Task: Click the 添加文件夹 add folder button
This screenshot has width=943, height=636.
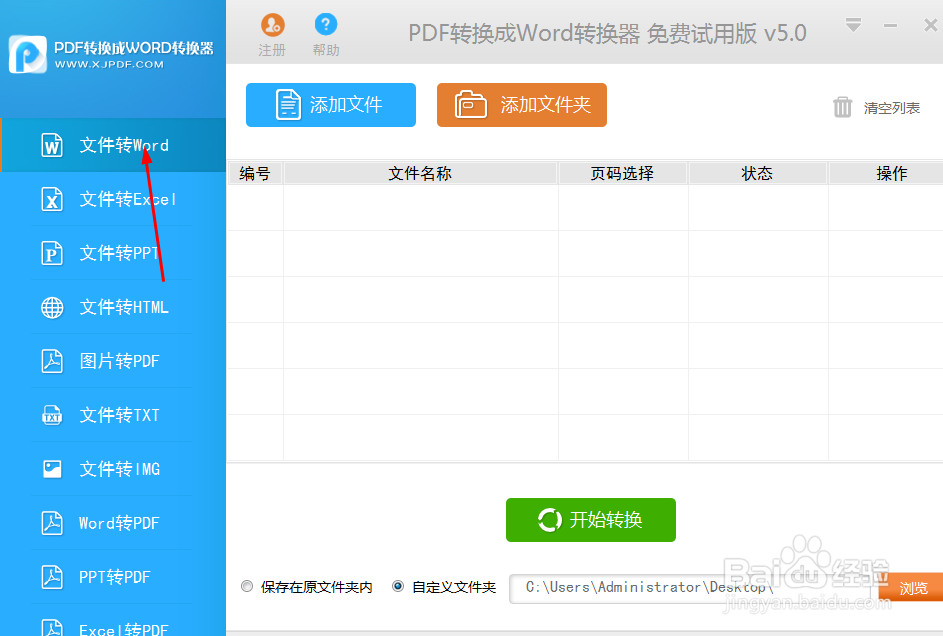Action: tap(521, 105)
